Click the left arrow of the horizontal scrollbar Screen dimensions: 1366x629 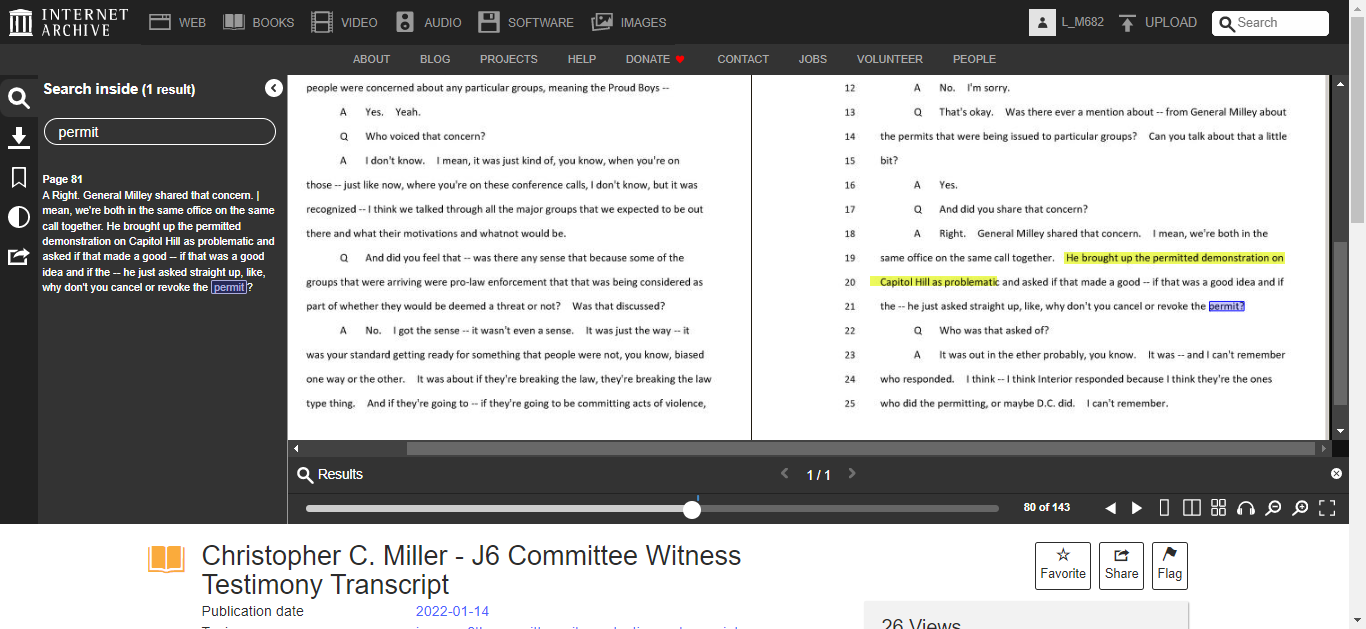pos(296,449)
